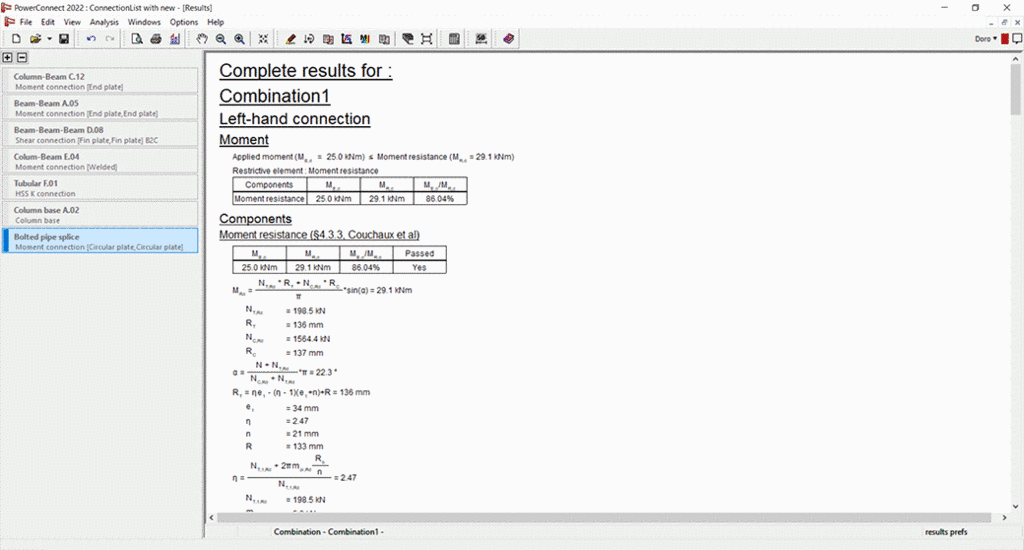Screen dimensions: 1024x550
Task: Select the pan hand tool
Action: 202,39
